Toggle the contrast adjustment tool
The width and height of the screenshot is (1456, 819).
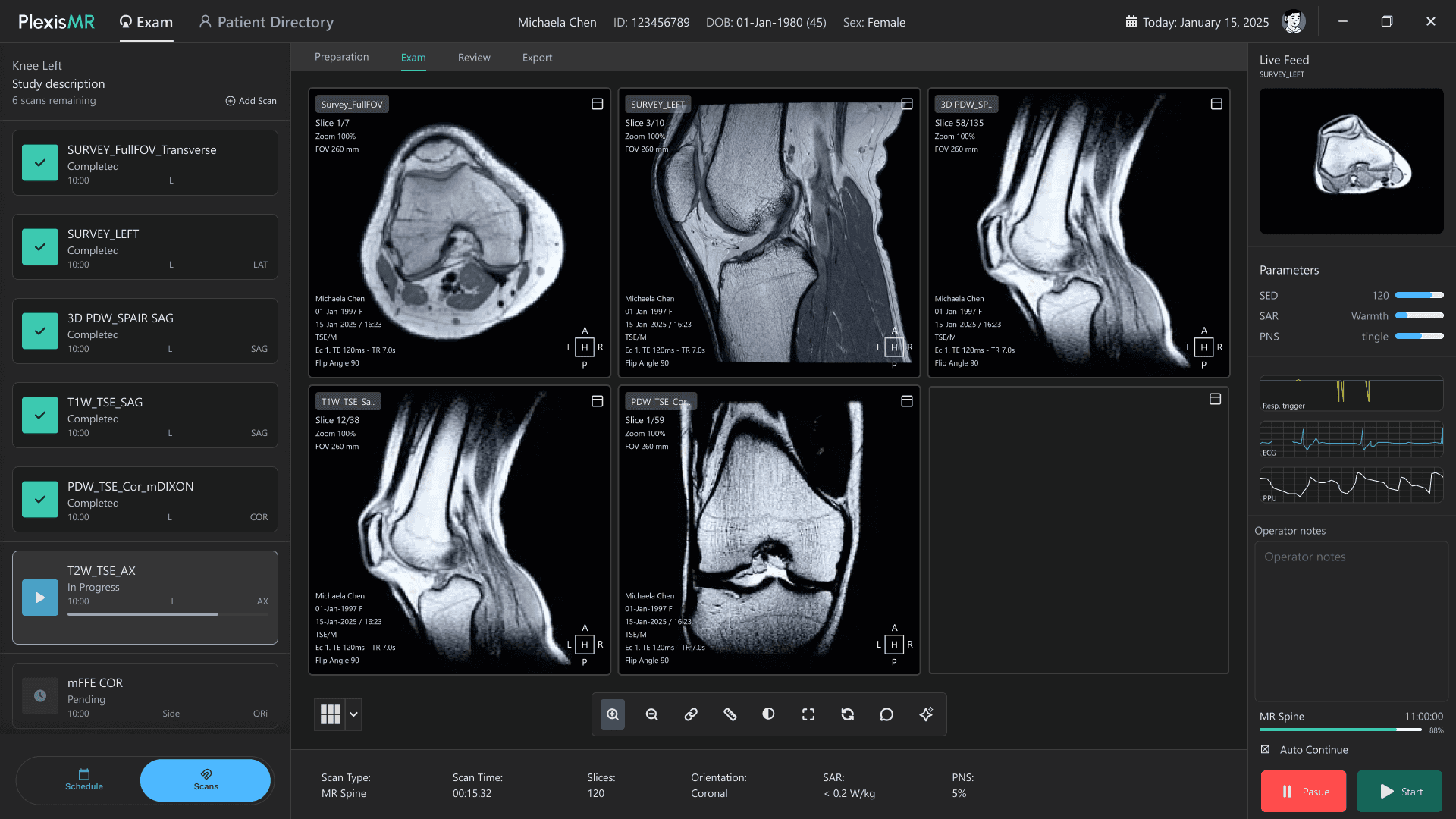[x=768, y=714]
